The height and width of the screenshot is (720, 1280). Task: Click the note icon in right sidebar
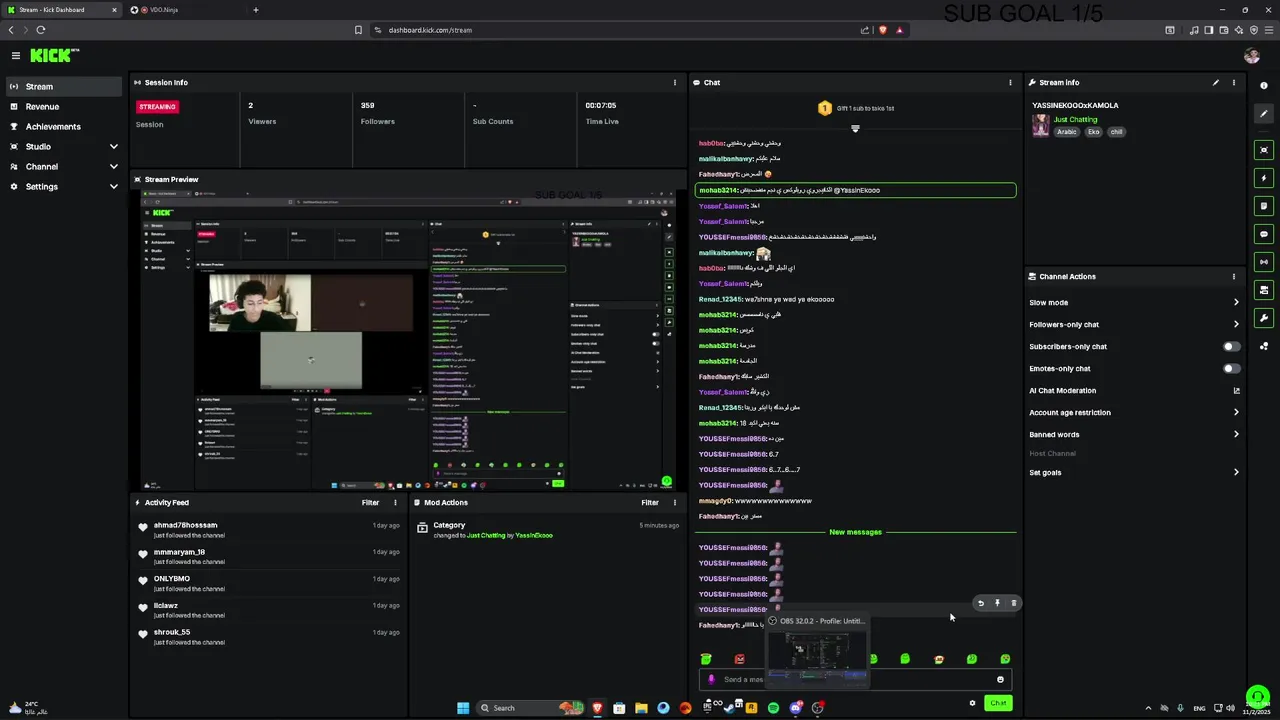click(x=1264, y=206)
